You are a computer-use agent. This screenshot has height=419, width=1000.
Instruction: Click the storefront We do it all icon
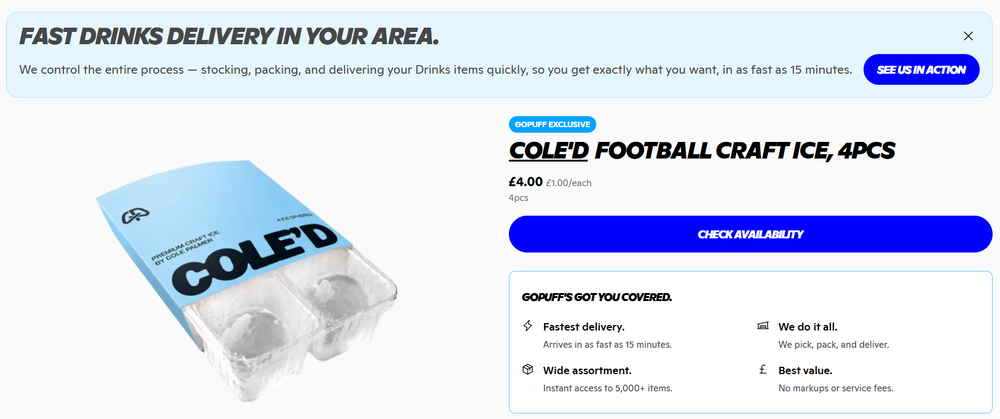(763, 327)
